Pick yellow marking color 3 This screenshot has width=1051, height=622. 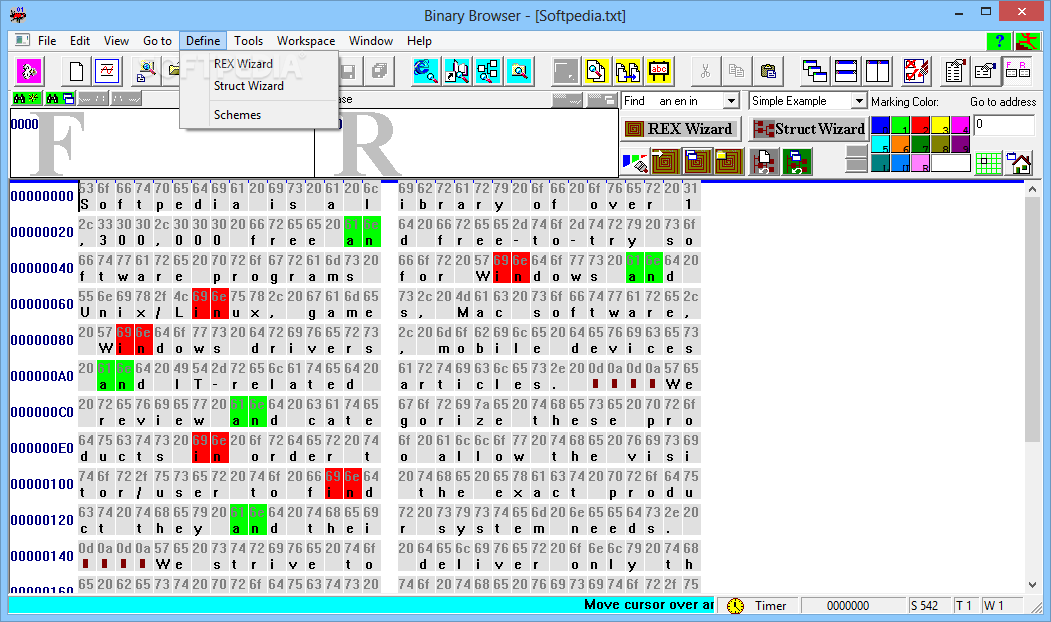point(940,125)
